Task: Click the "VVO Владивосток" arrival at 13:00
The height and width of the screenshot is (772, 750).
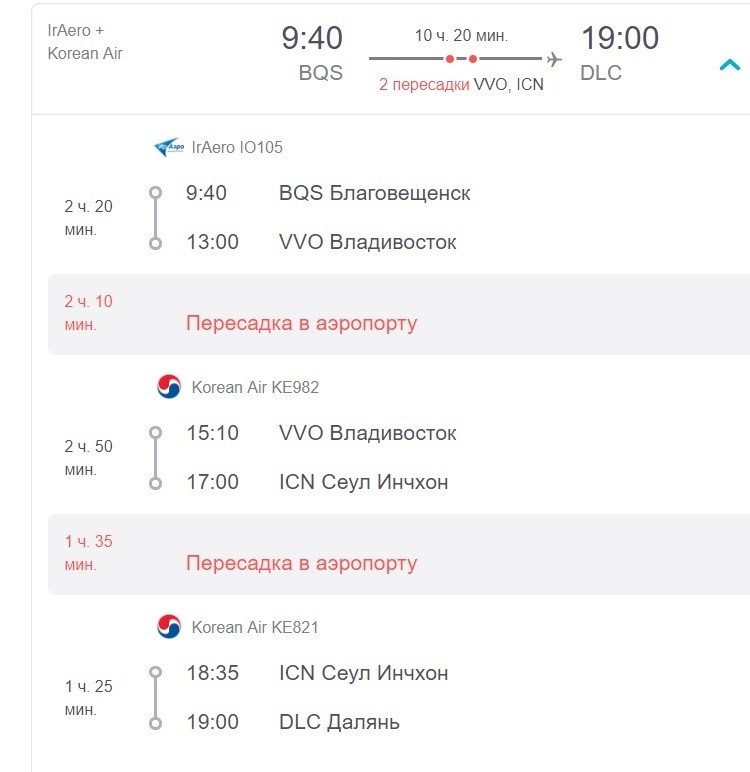Action: (367, 242)
